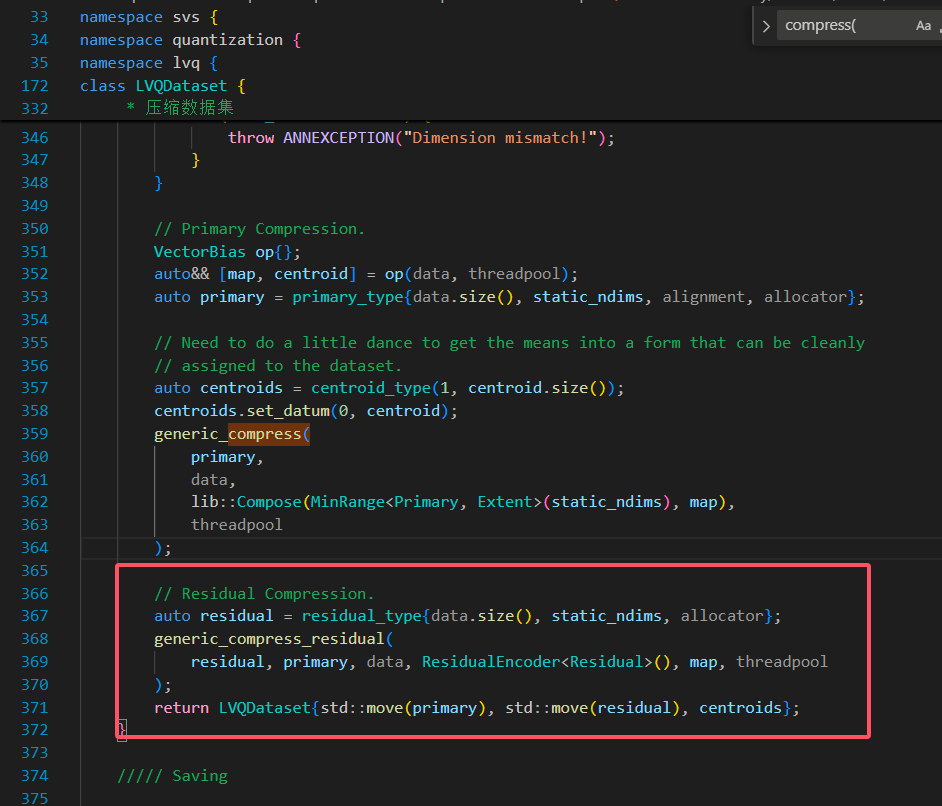The height and width of the screenshot is (806, 942).
Task: Click the sticky comment line 压缩数据集
Action: (190, 108)
